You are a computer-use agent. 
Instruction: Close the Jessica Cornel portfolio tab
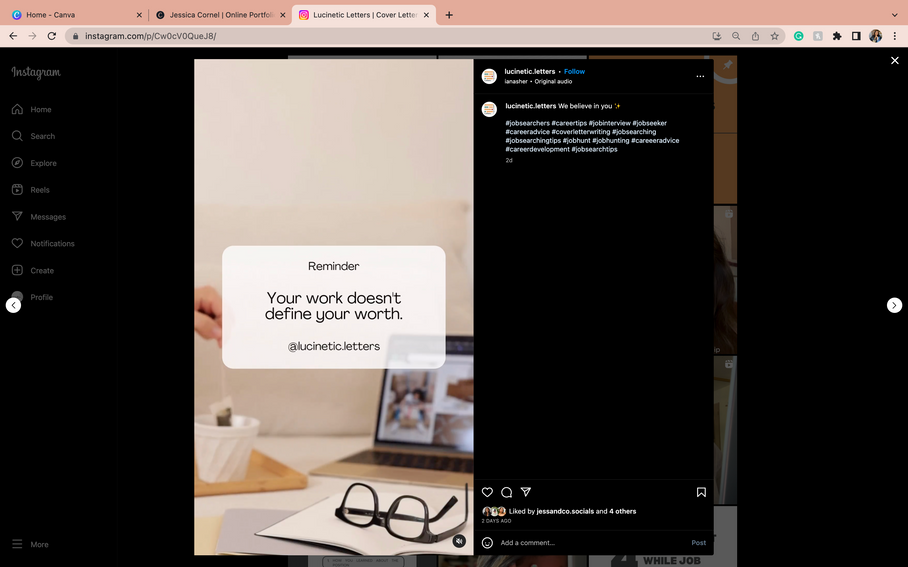click(283, 15)
